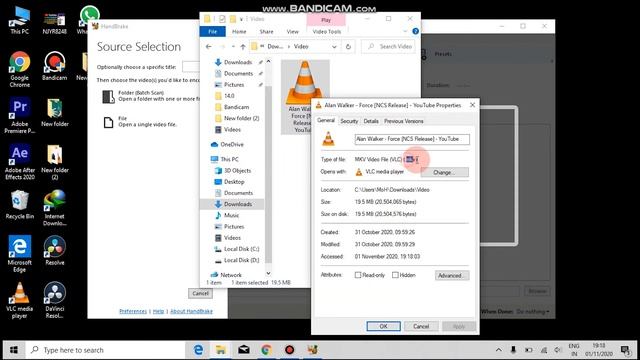
Task: Select OneDrive in navigation pane
Action: pyautogui.click(x=231, y=144)
